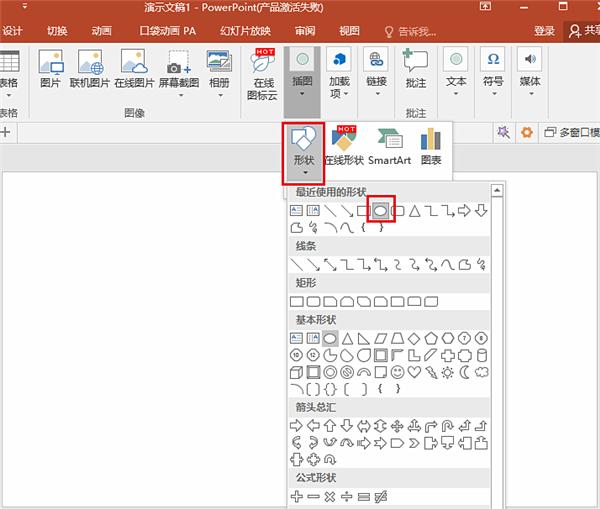Select the donut basic shape
The height and width of the screenshot is (509, 600).
tap(330, 372)
